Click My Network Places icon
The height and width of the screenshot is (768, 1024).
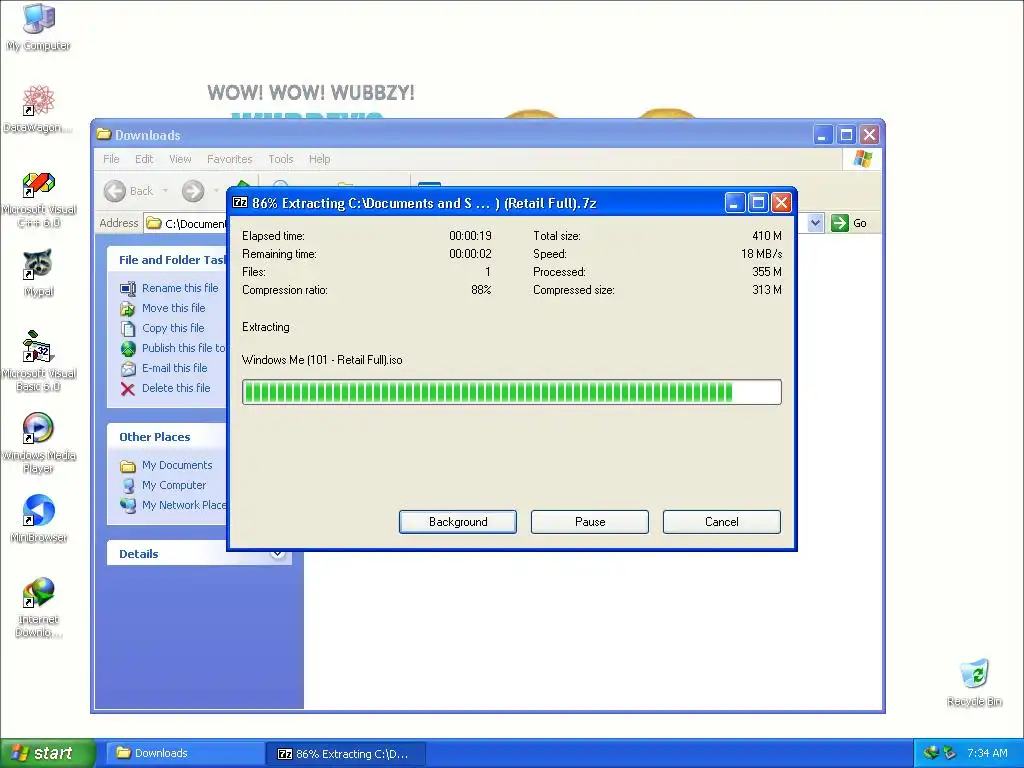click(128, 505)
